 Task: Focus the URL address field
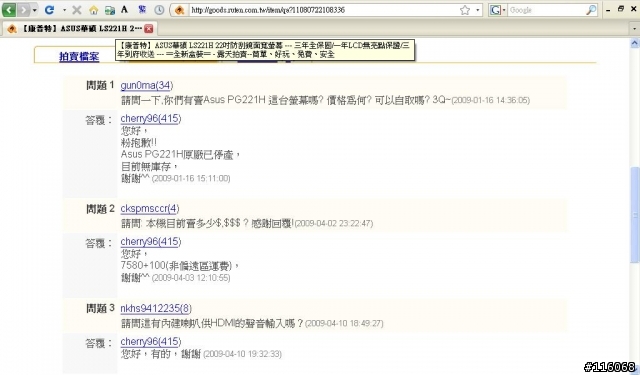pos(322,10)
